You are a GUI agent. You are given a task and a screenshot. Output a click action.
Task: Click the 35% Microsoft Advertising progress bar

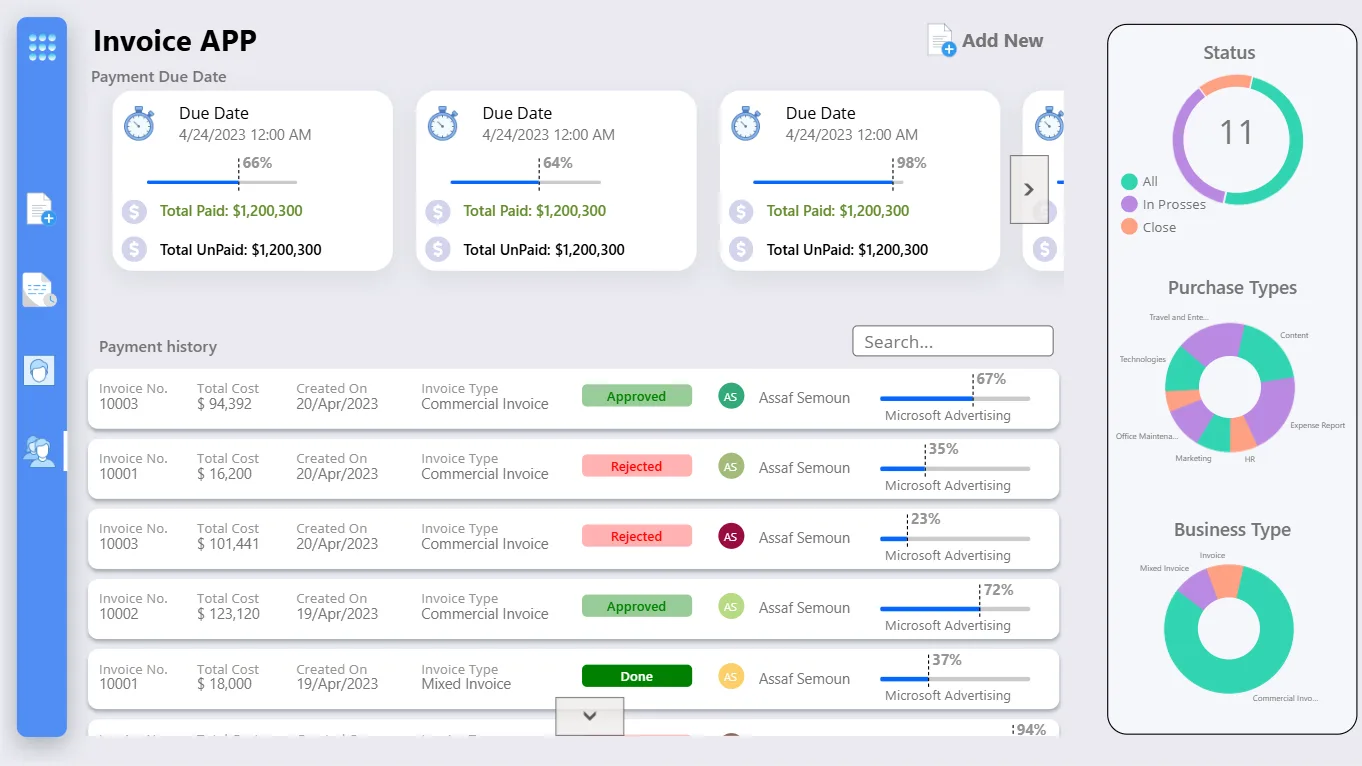click(x=955, y=469)
